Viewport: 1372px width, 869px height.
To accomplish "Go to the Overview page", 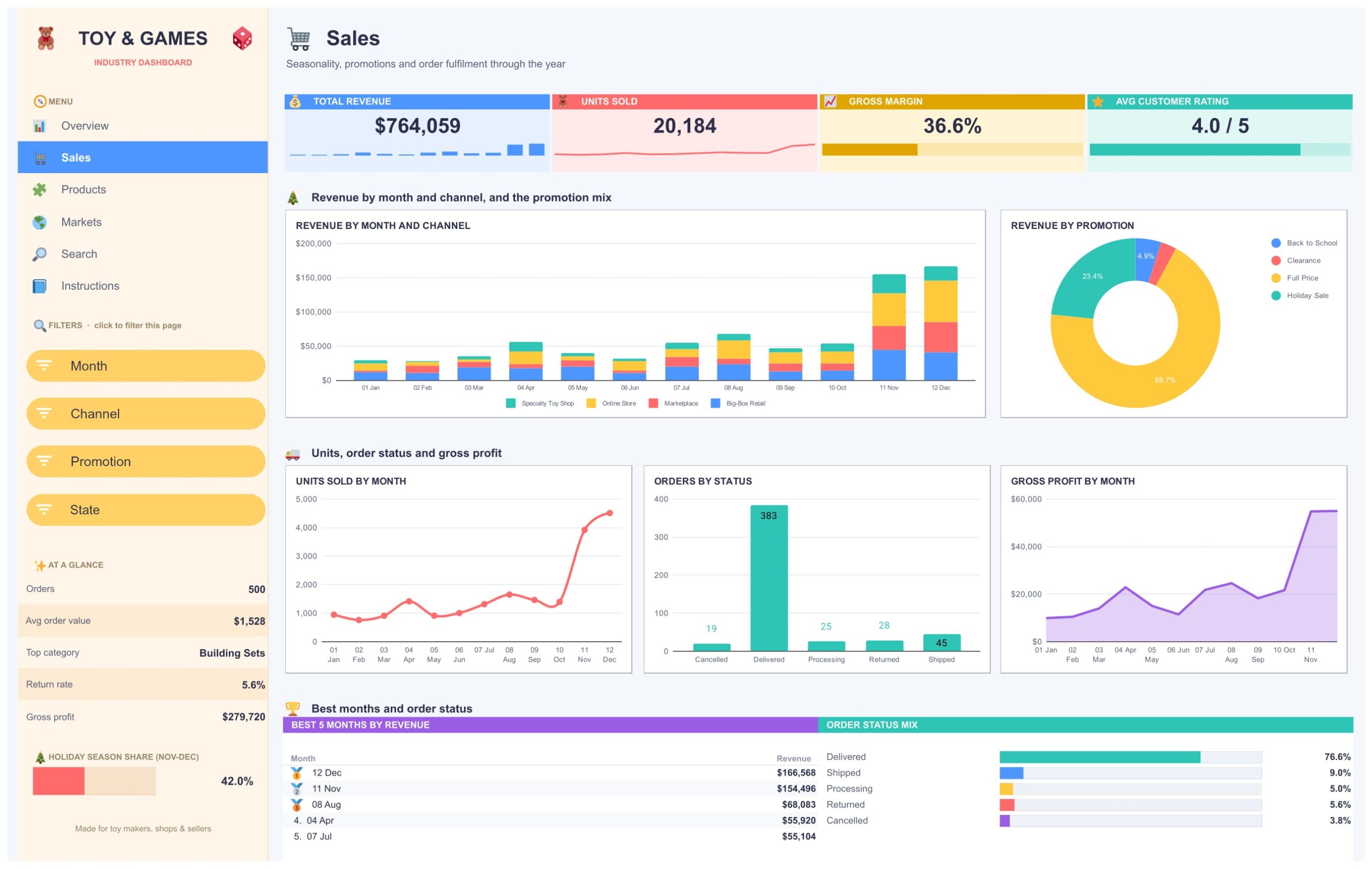I will [143, 126].
